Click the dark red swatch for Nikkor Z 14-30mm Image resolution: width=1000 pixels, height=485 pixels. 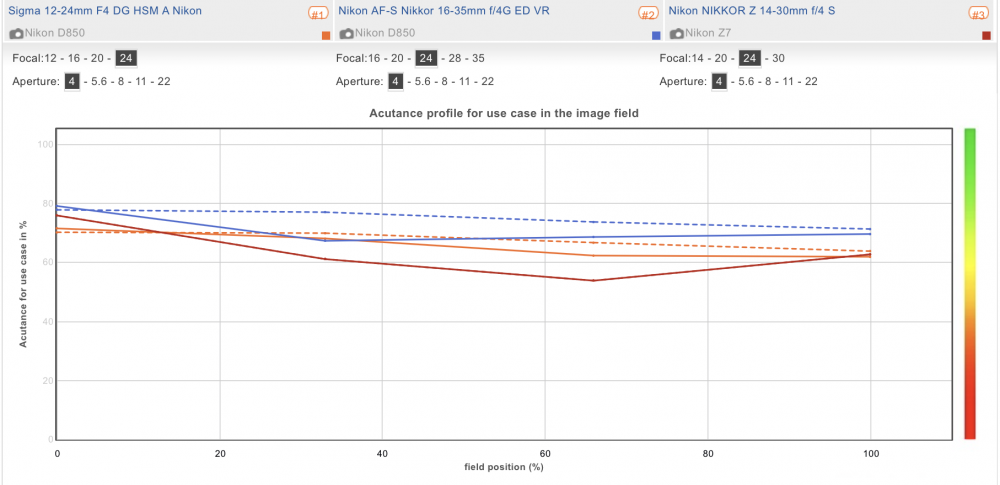tap(987, 36)
